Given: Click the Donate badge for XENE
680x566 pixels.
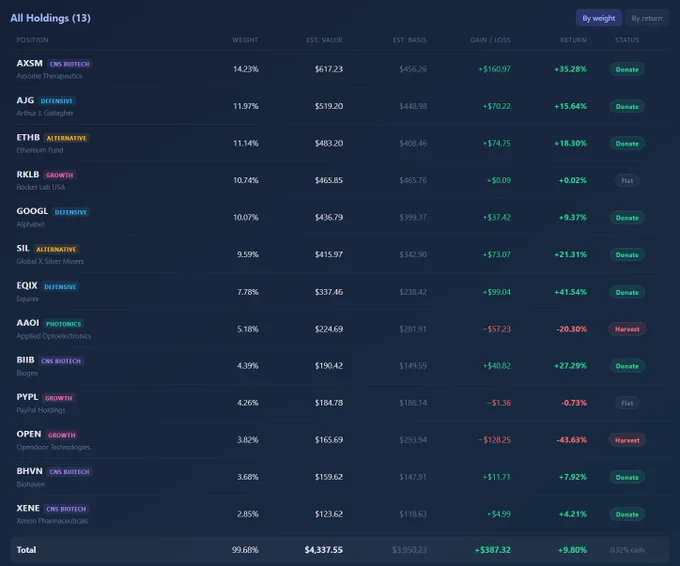Looking at the screenshot, I should pyautogui.click(x=627, y=514).
